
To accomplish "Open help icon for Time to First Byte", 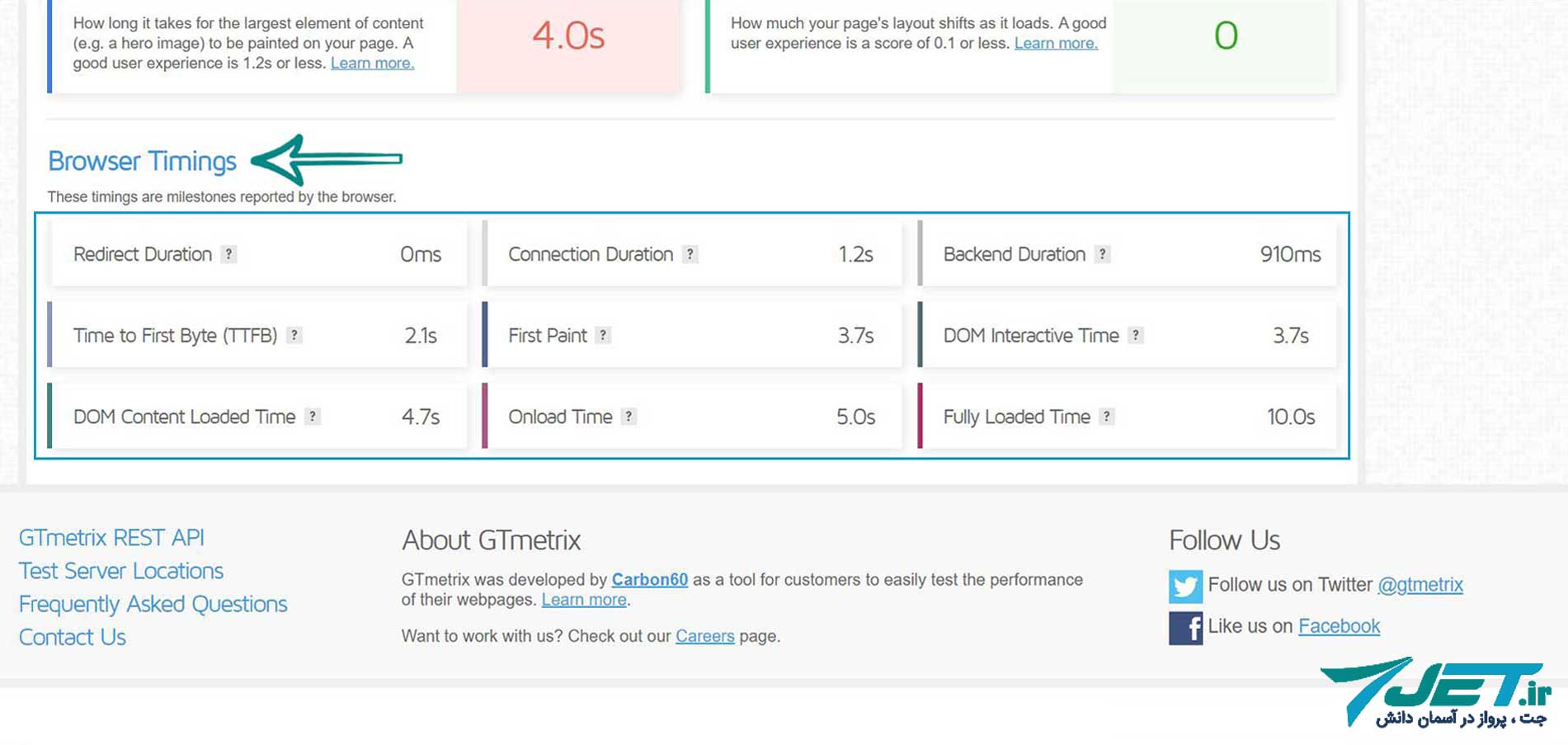I will tap(294, 335).
